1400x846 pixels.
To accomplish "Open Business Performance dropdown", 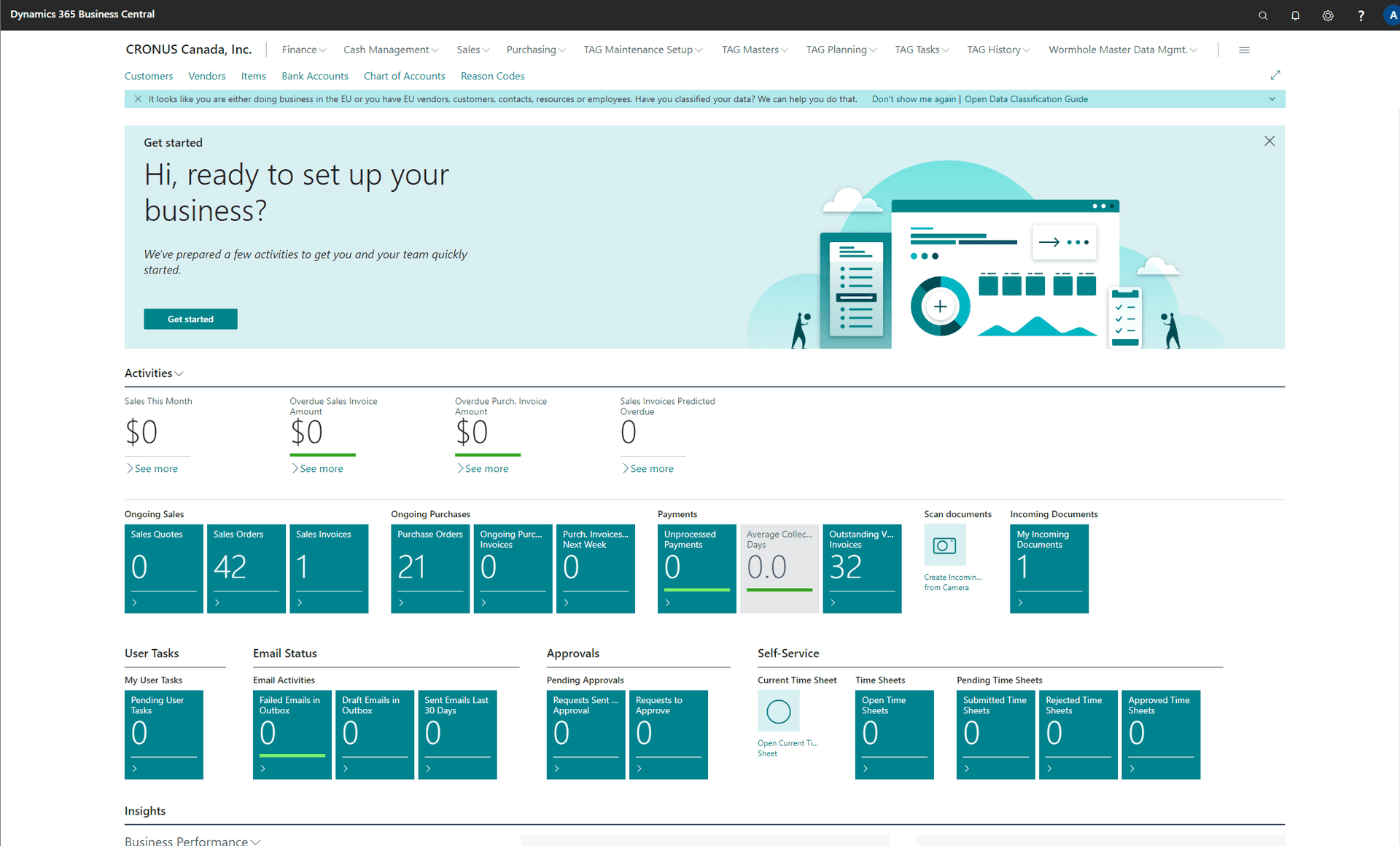I will pos(192,840).
